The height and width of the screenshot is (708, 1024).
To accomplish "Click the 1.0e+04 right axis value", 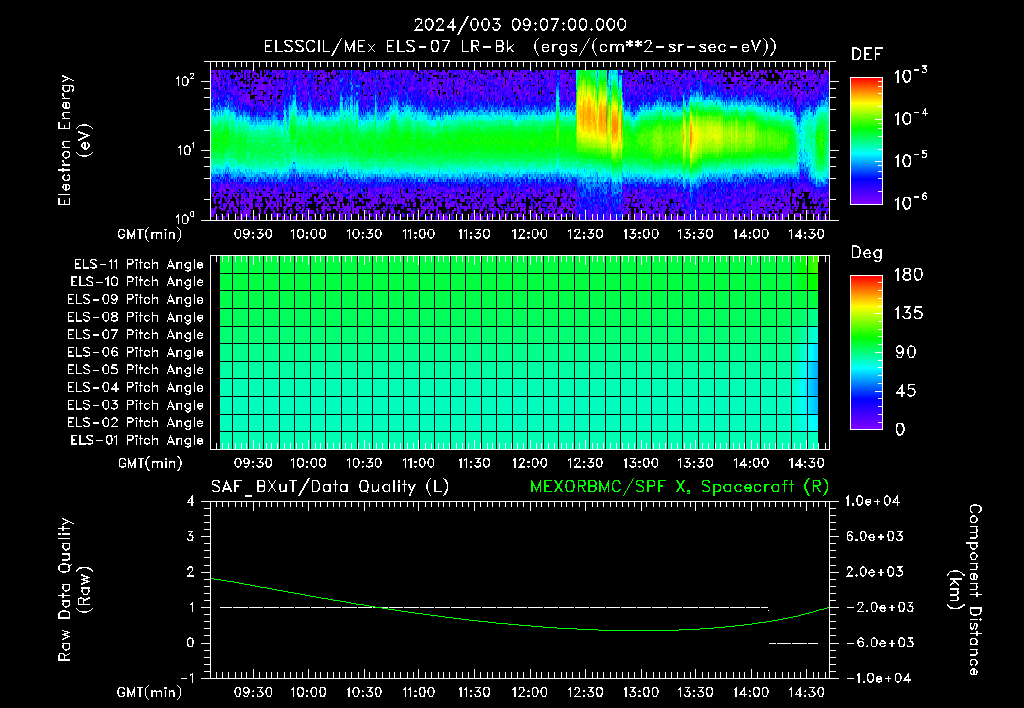I will pyautogui.click(x=872, y=501).
